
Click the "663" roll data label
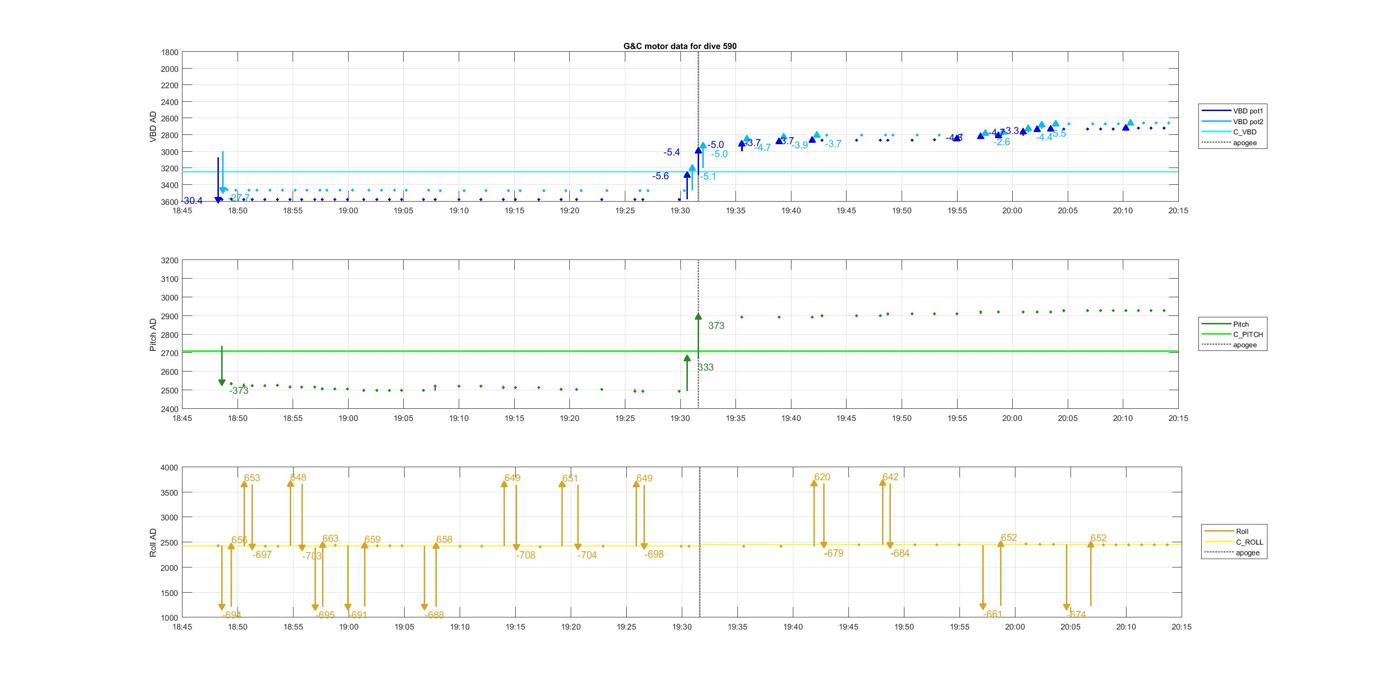click(330, 539)
